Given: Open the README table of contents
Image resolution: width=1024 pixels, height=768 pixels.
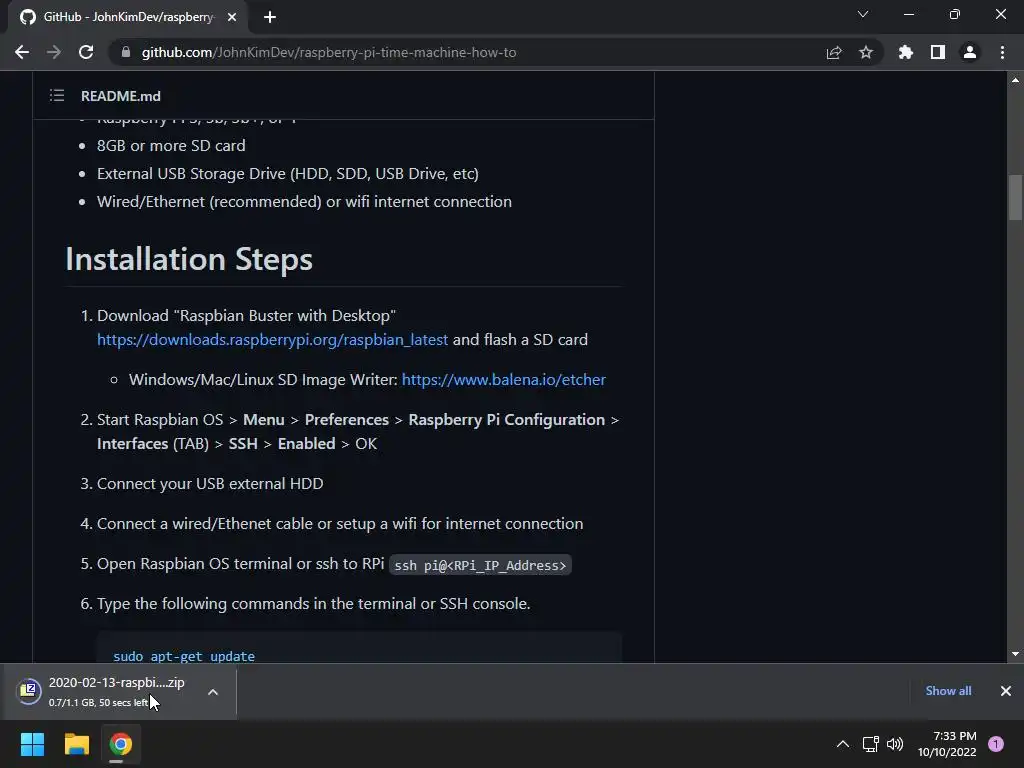Looking at the screenshot, I should pyautogui.click(x=57, y=96).
